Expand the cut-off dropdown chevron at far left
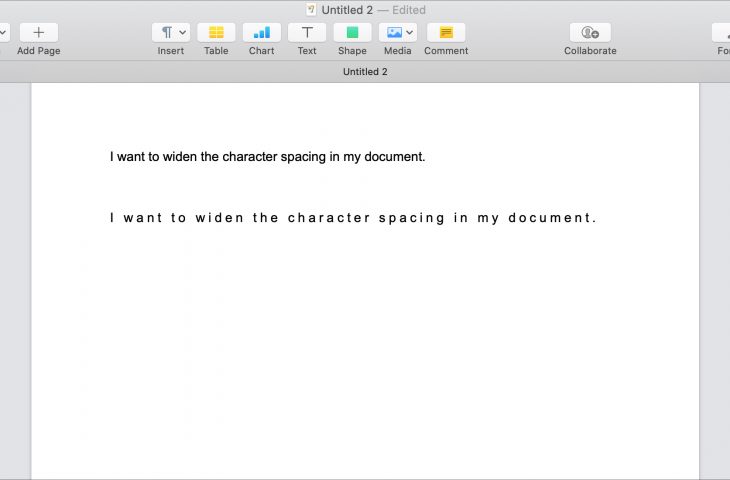 [x=4, y=33]
